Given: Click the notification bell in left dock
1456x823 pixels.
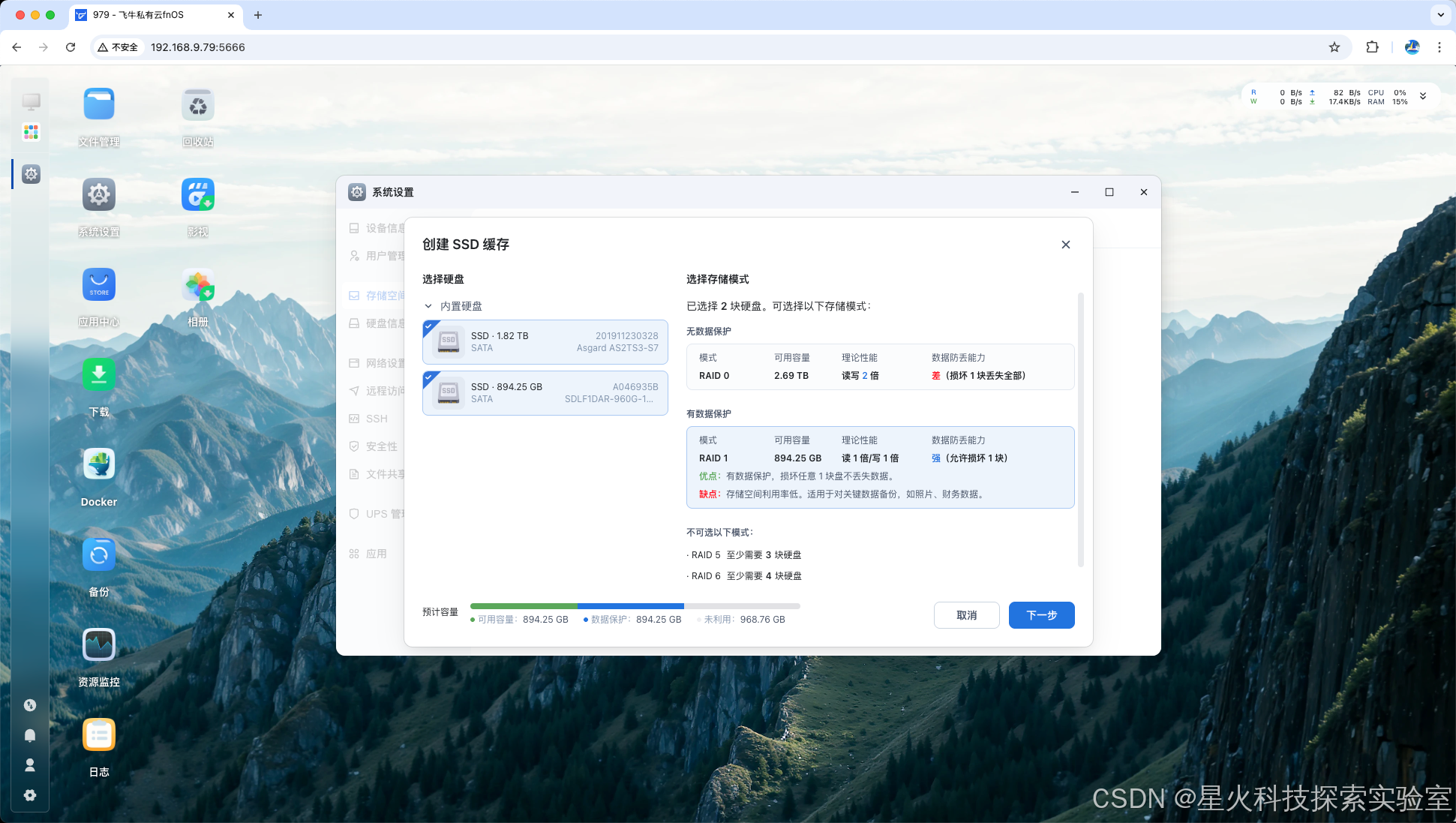Looking at the screenshot, I should coord(30,735).
